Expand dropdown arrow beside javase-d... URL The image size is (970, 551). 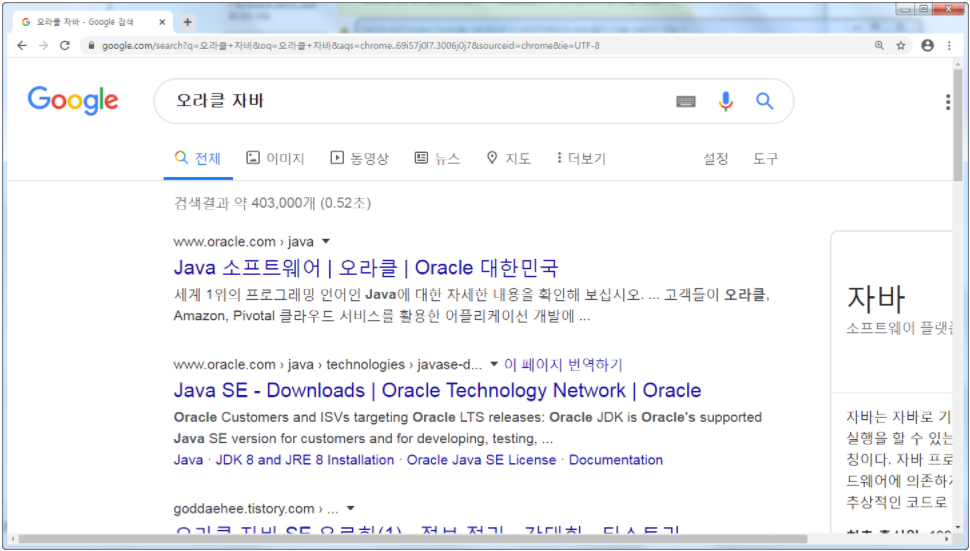(494, 364)
